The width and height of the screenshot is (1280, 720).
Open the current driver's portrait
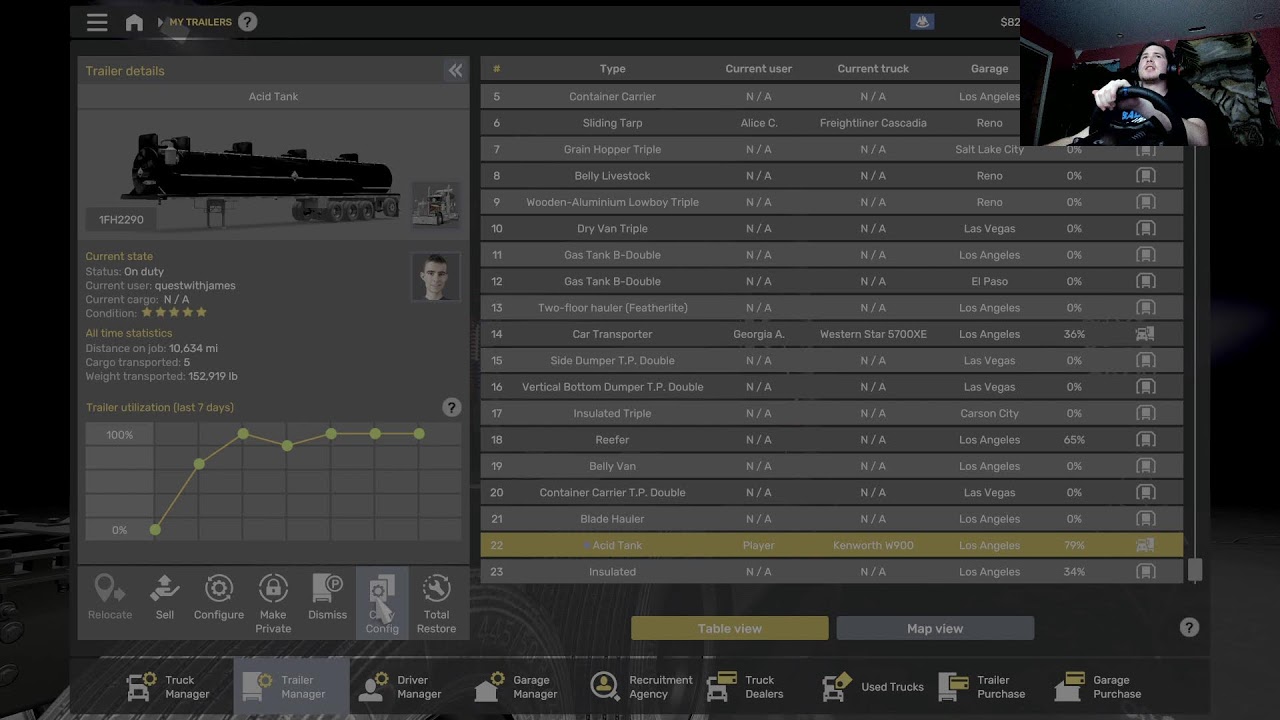(436, 277)
